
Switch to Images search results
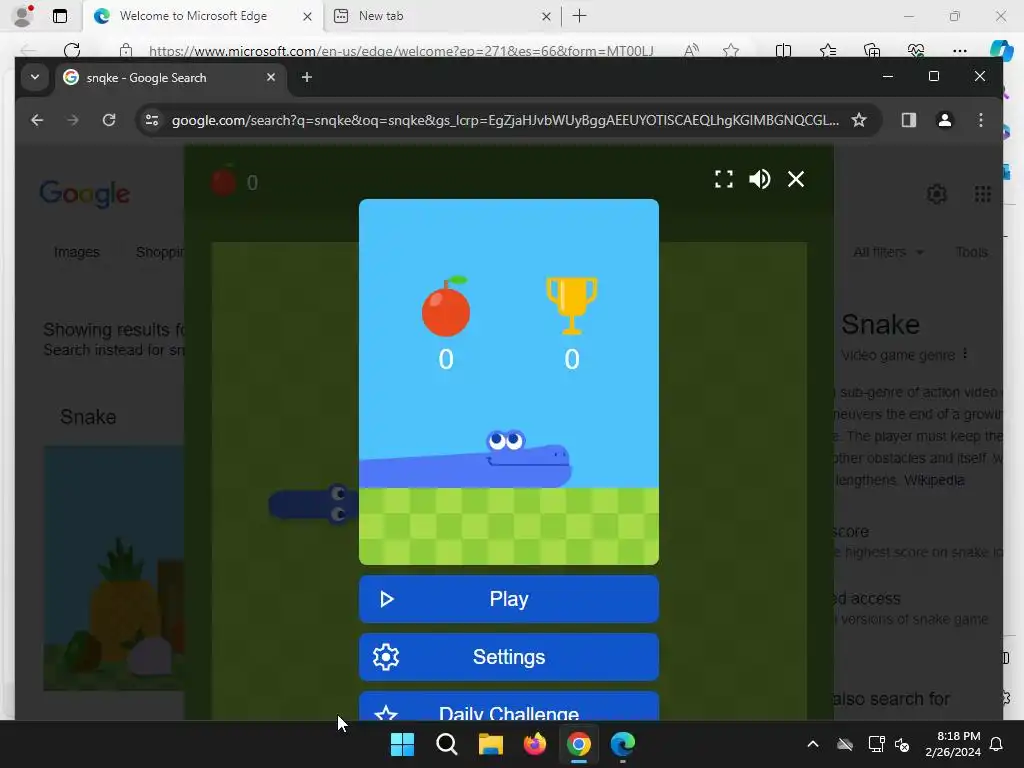point(76,252)
